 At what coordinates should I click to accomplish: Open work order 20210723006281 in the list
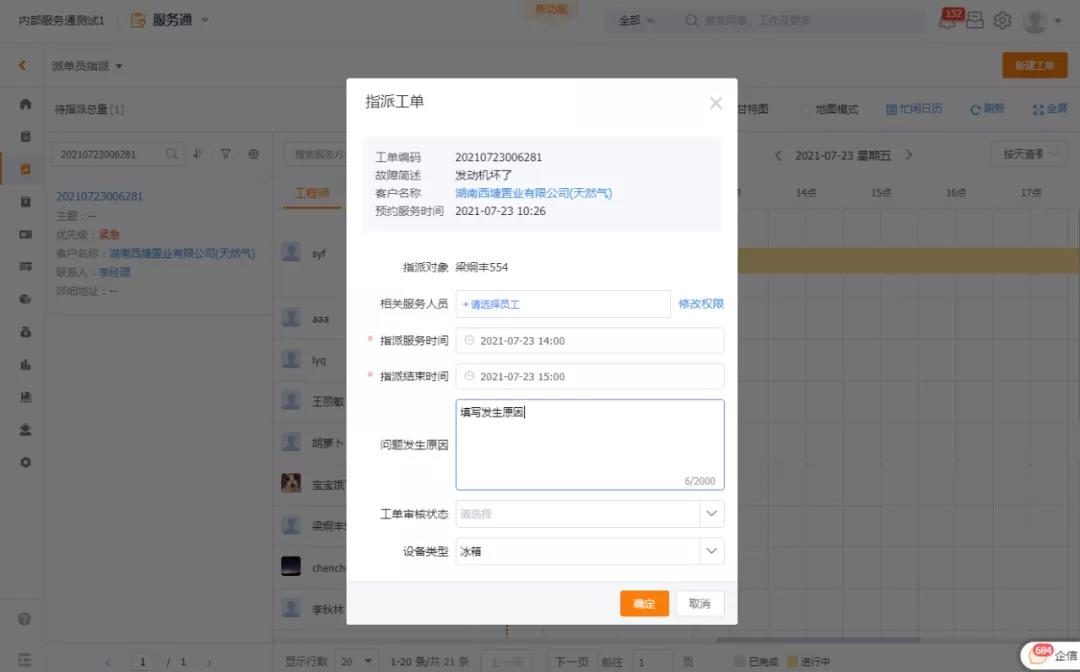pyautogui.click(x=99, y=196)
